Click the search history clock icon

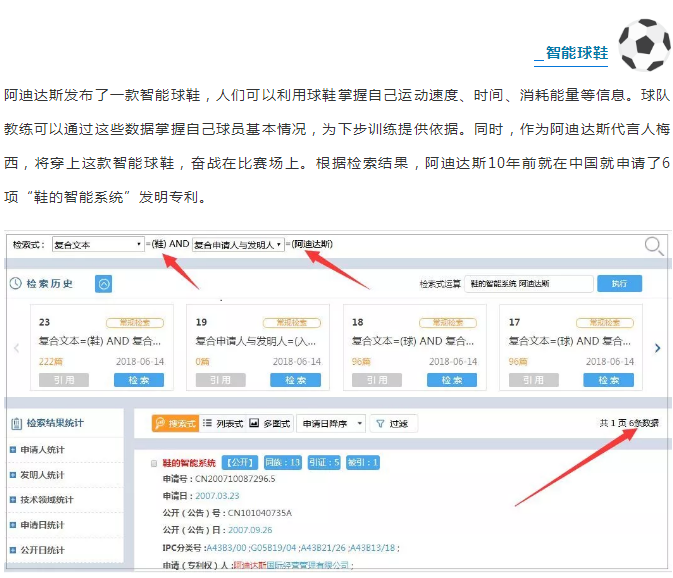pyautogui.click(x=15, y=283)
